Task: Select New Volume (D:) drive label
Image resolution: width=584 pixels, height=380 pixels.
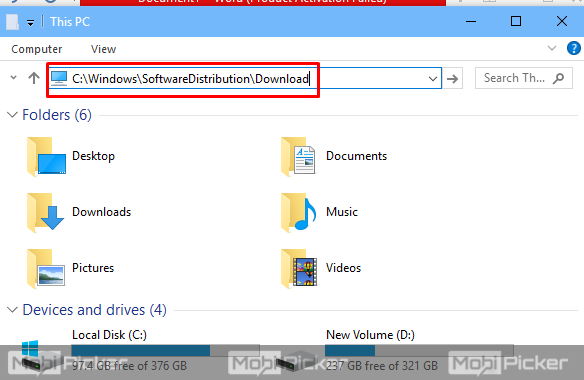Action: coord(370,335)
